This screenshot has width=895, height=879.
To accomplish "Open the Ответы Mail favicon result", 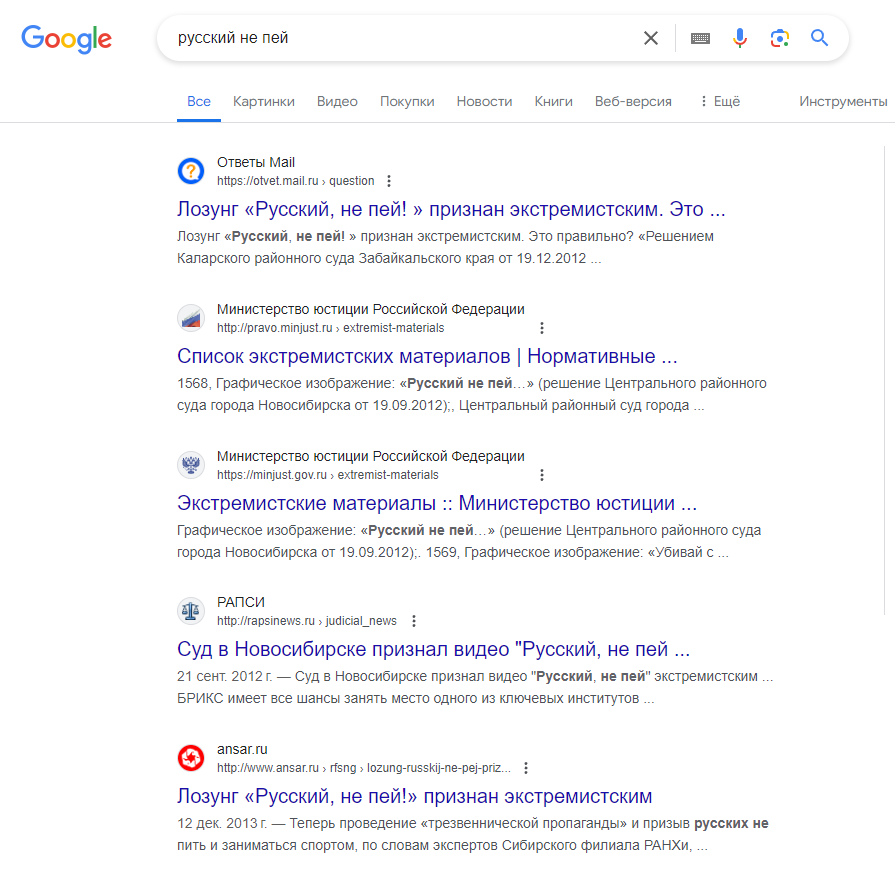I will point(191,171).
